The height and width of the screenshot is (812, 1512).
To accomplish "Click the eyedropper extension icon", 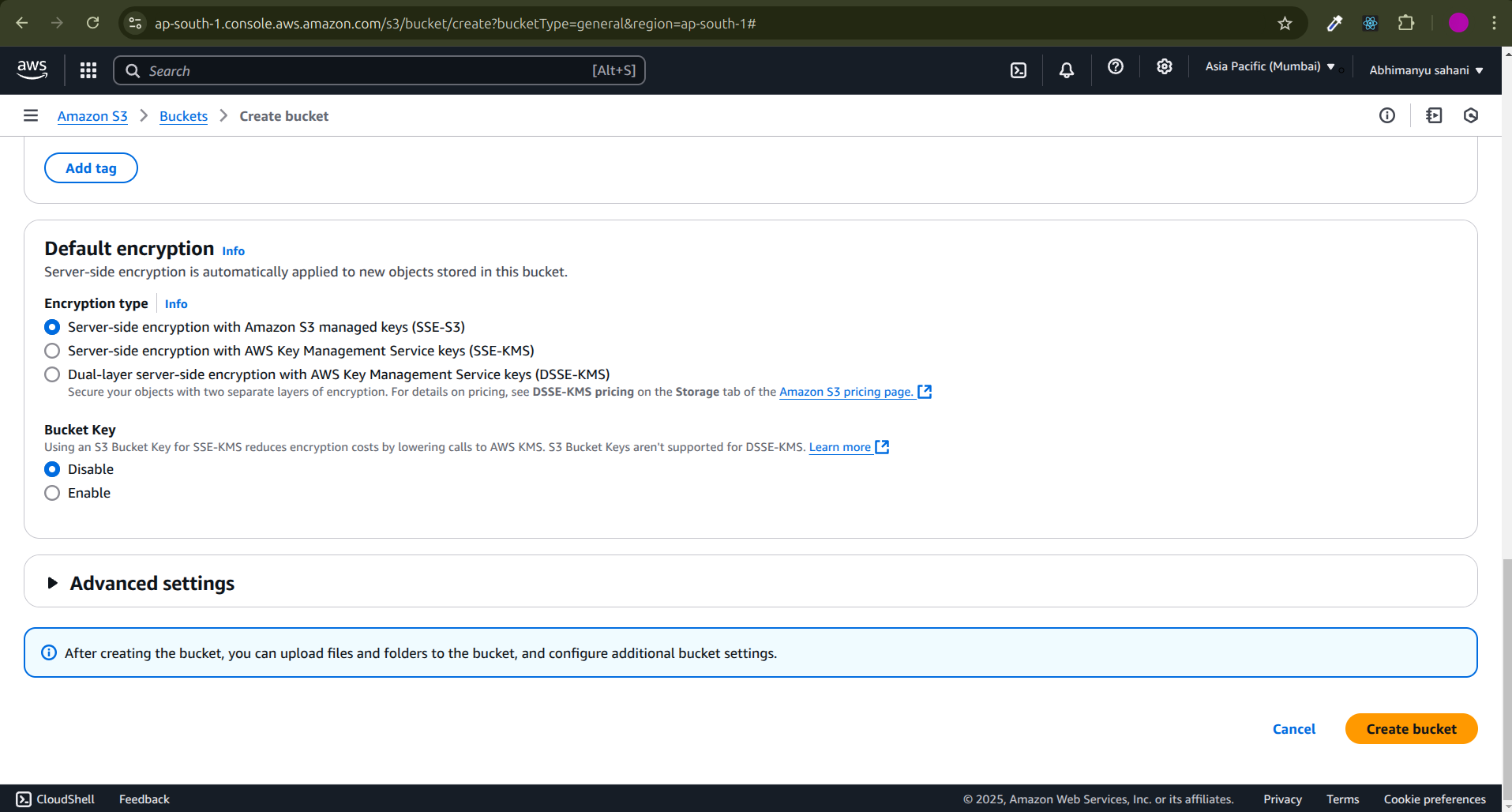I will pyautogui.click(x=1334, y=23).
